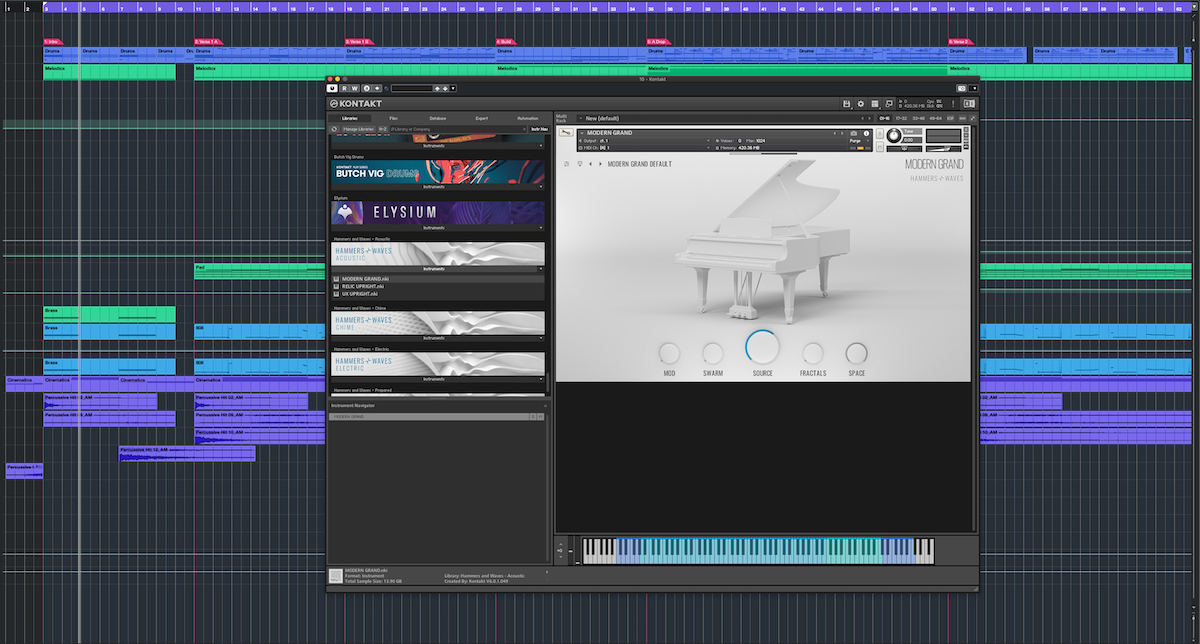The image size is (1200, 644).
Task: Open Modern Grand instrument info via the i icon
Action: coord(866,132)
